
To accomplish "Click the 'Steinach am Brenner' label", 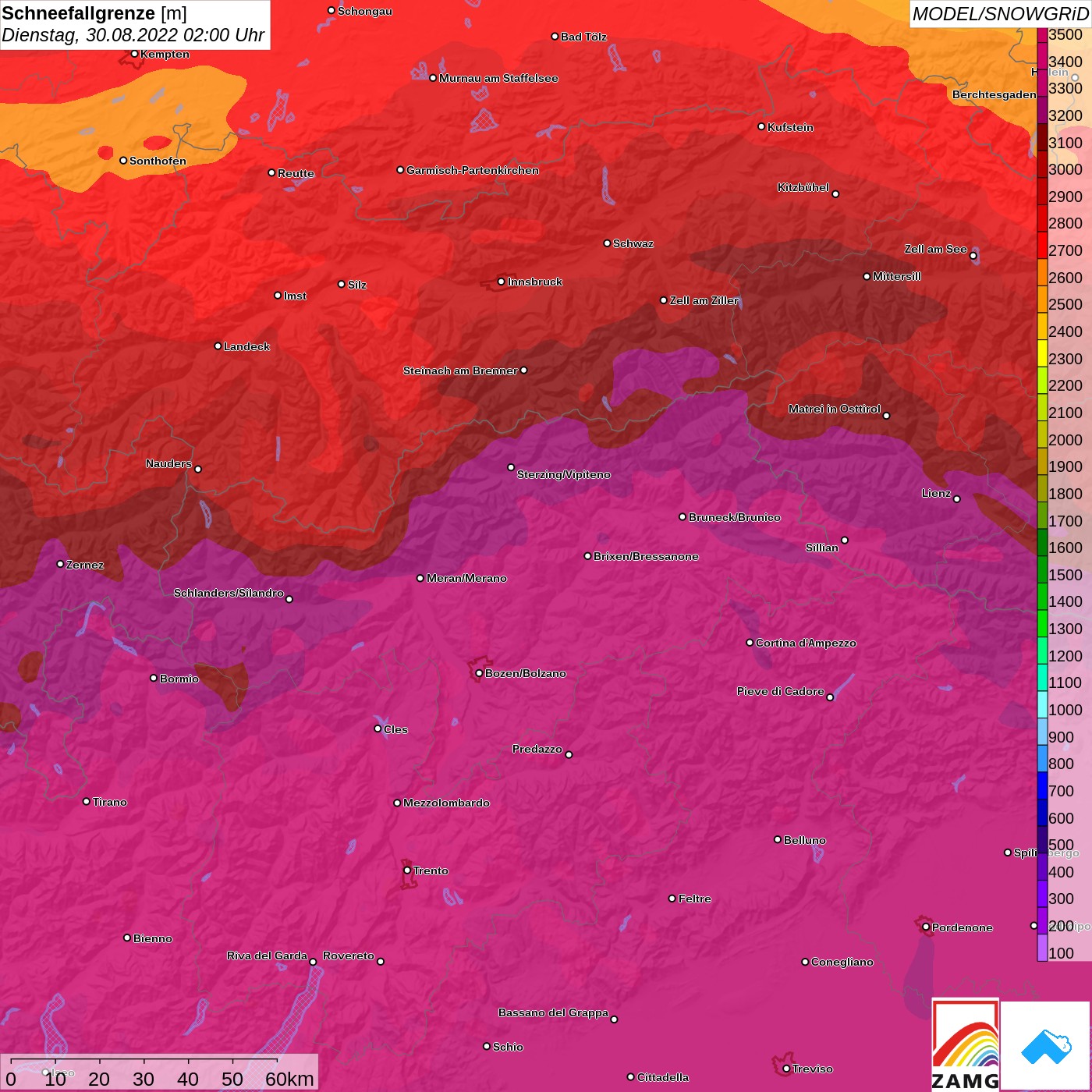I will [460, 370].
